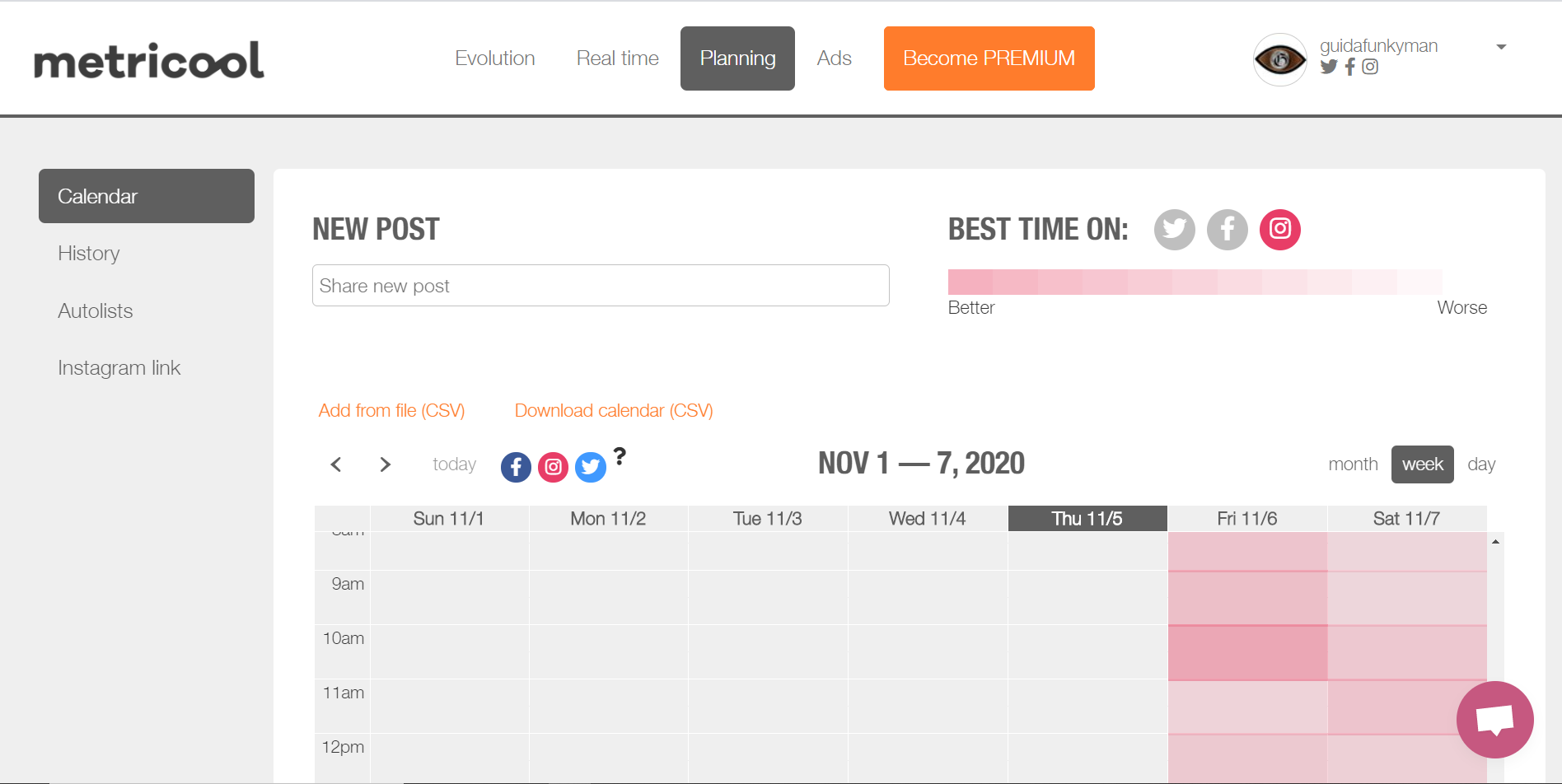The width and height of the screenshot is (1562, 784).
Task: Open the Evolution section
Action: [495, 58]
